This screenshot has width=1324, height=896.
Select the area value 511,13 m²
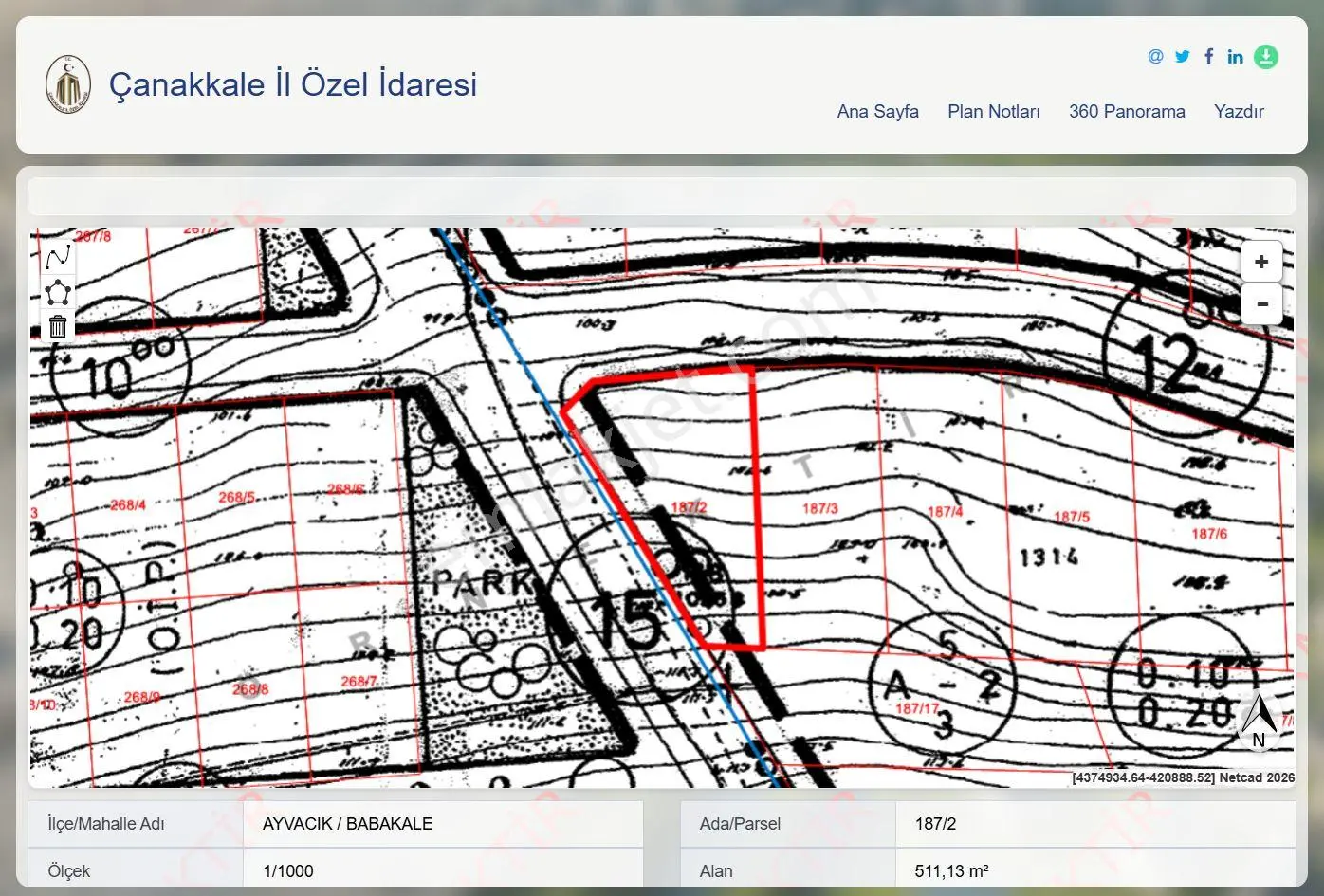[x=951, y=870]
